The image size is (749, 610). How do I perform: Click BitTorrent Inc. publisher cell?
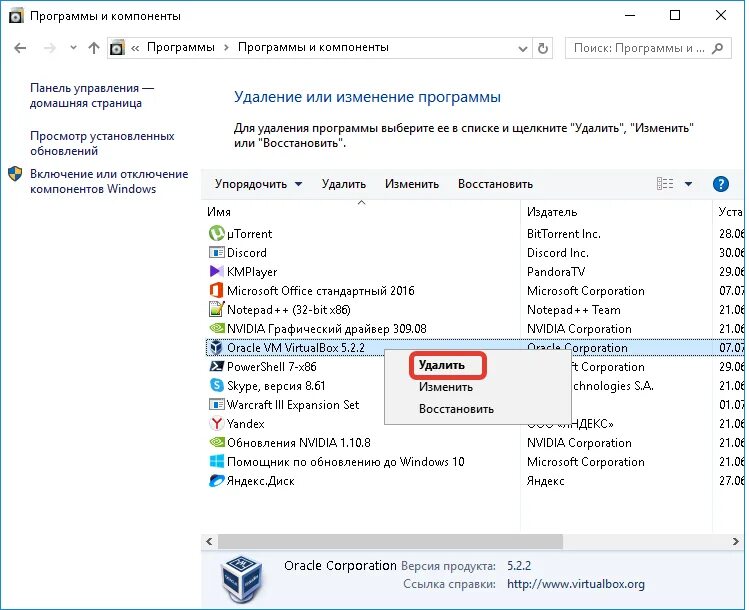coord(564,234)
